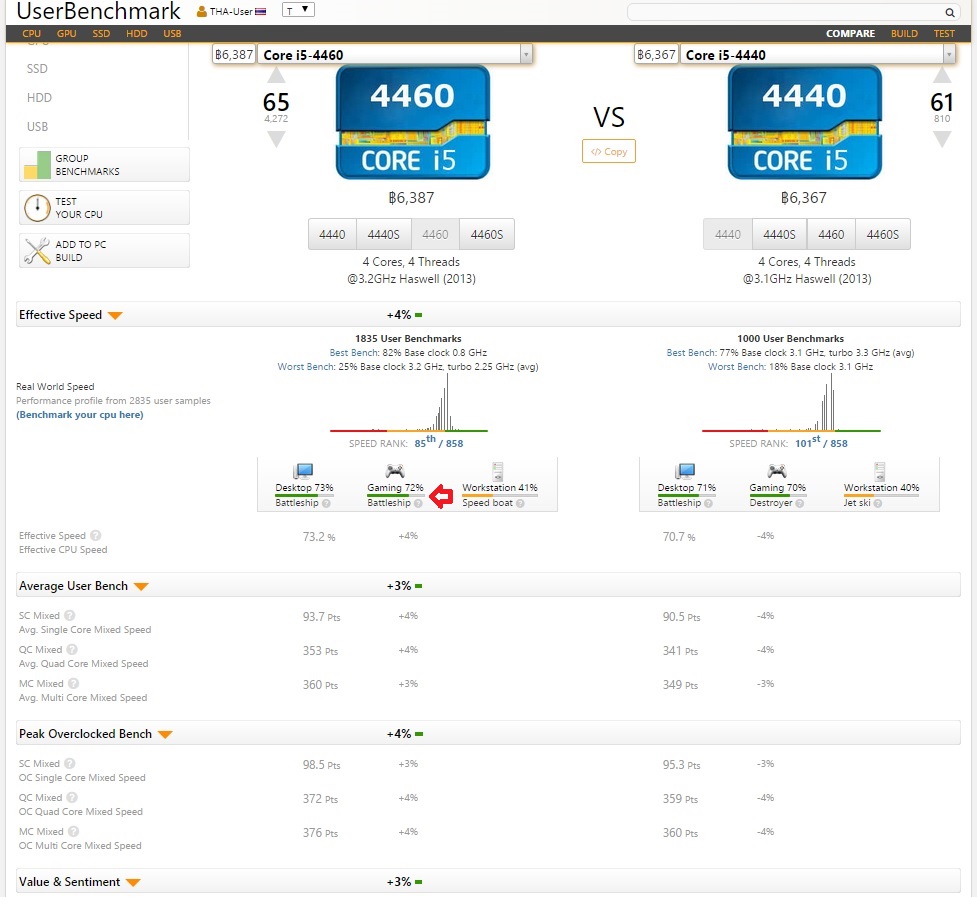
Task: Click the 4460 Desktop monitor icon
Action: click(303, 471)
